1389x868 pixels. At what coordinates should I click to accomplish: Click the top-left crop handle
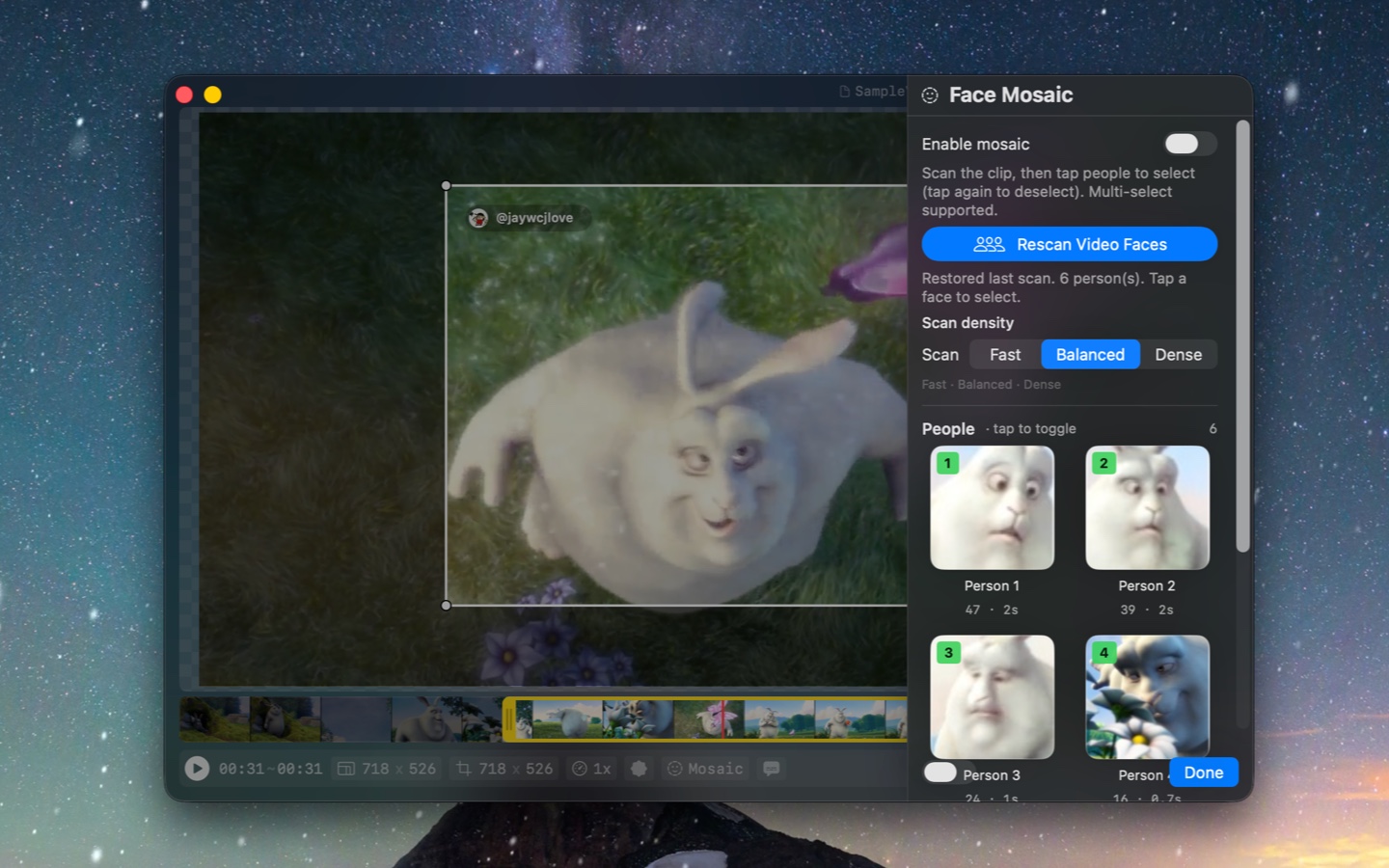point(446,185)
